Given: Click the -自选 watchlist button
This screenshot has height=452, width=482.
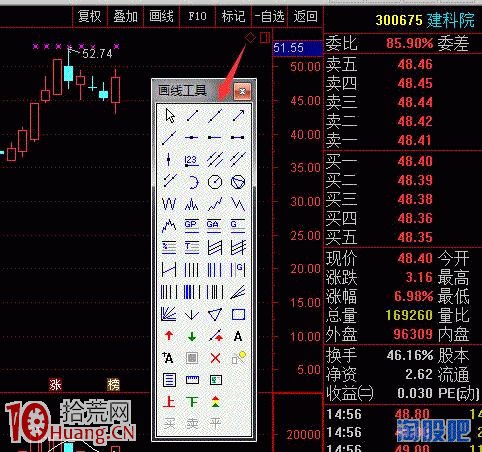Looking at the screenshot, I should [269, 16].
